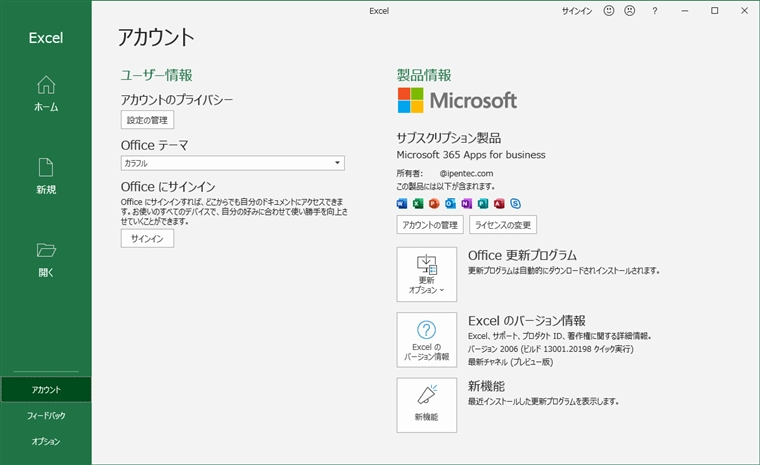This screenshot has height=465, width=760.
Task: Click the Word app icon
Action: (x=402, y=204)
